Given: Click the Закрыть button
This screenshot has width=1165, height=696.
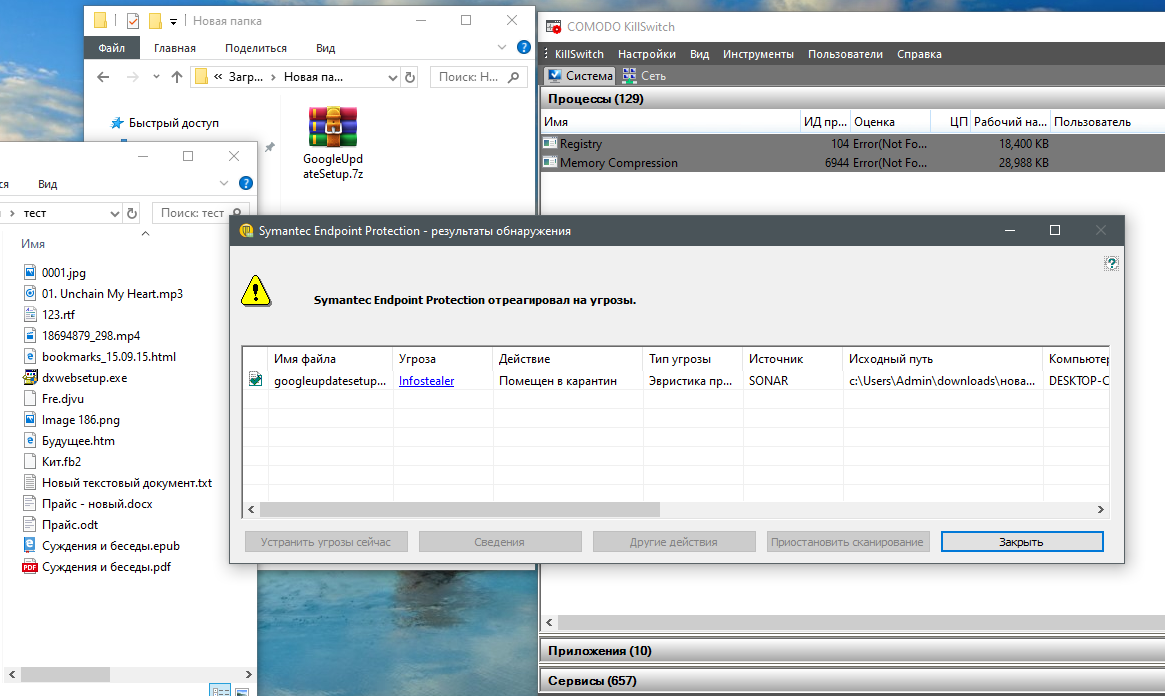Looking at the screenshot, I should (1022, 541).
